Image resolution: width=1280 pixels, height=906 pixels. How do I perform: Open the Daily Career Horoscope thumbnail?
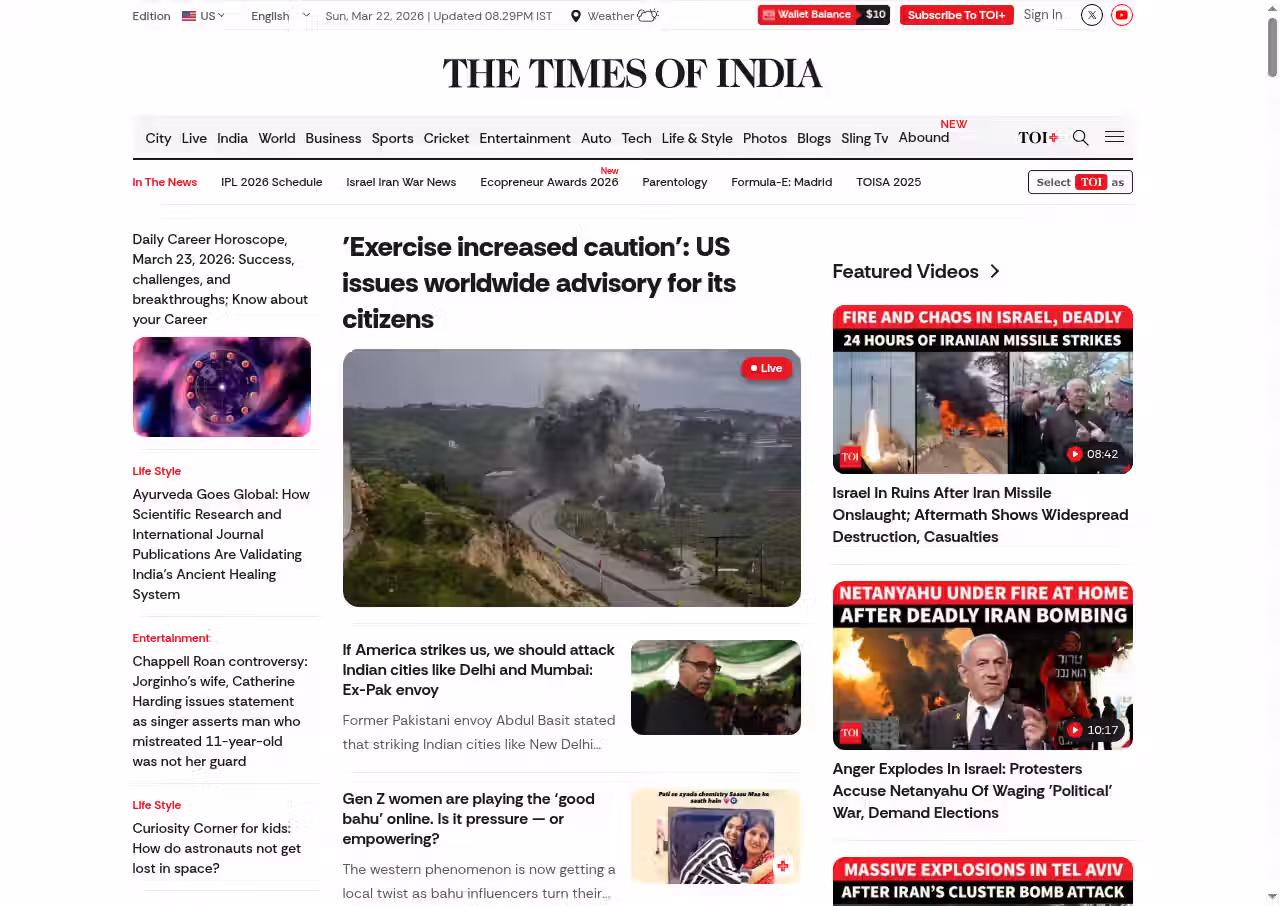[x=222, y=387]
